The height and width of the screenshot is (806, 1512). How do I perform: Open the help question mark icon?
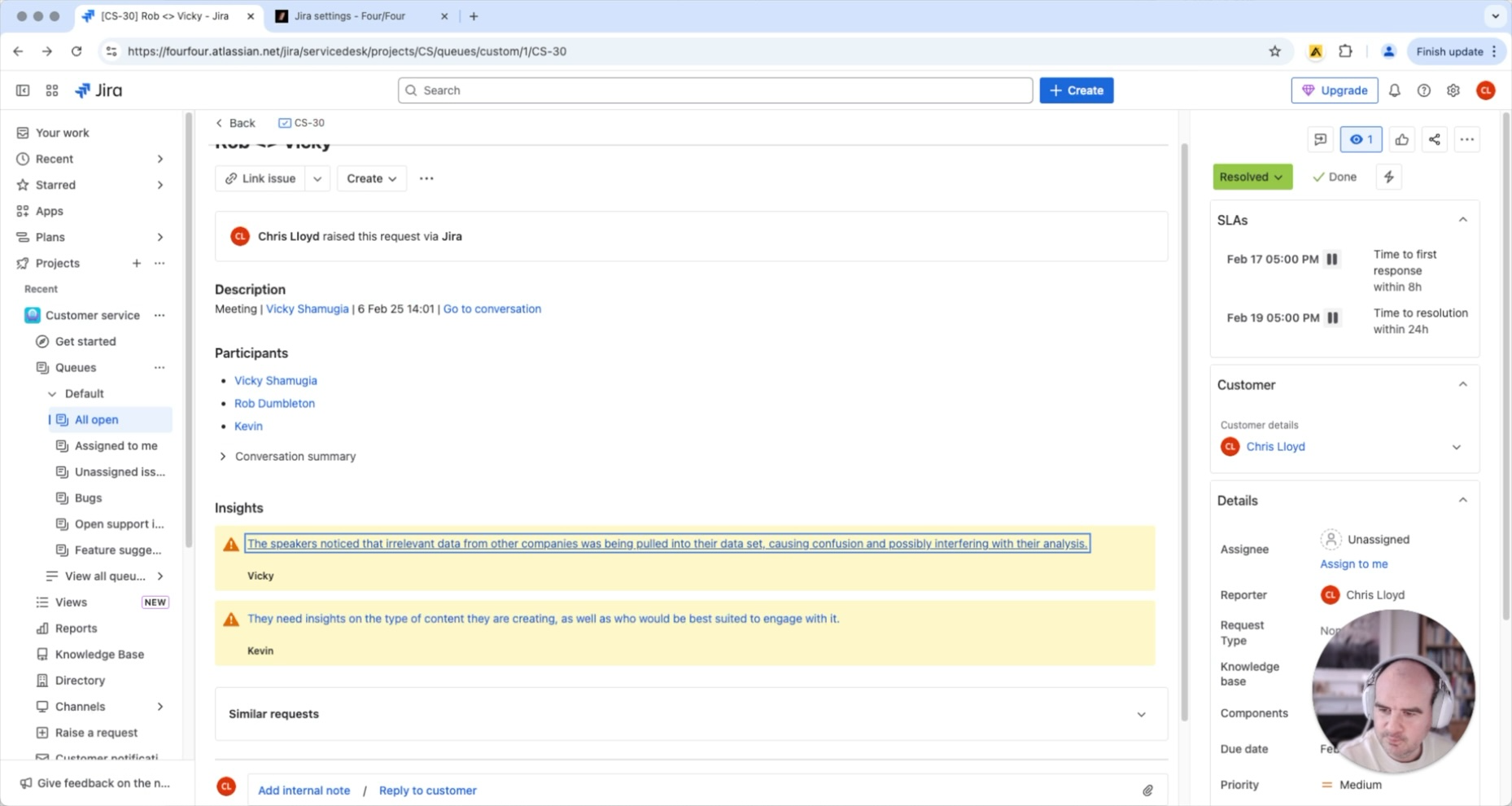(1423, 90)
